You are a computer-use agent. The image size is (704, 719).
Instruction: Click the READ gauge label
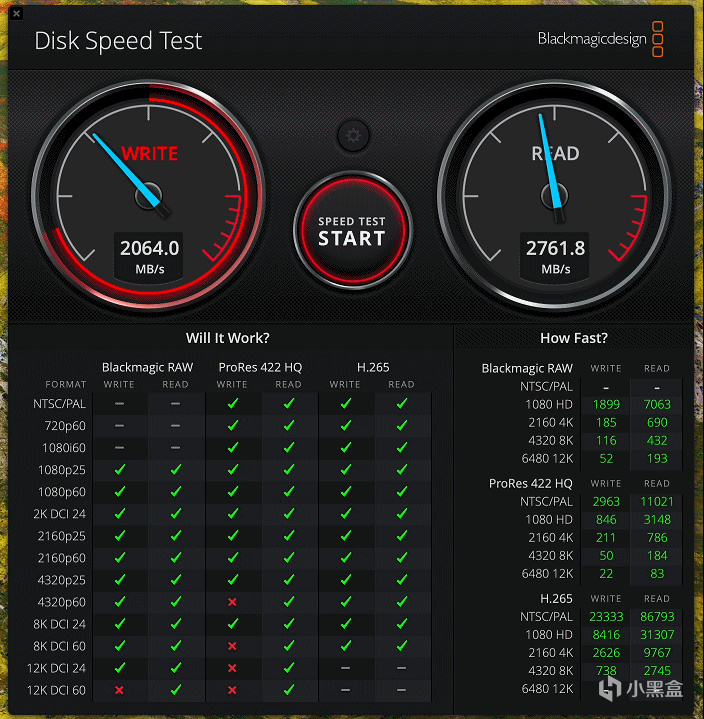coord(555,154)
